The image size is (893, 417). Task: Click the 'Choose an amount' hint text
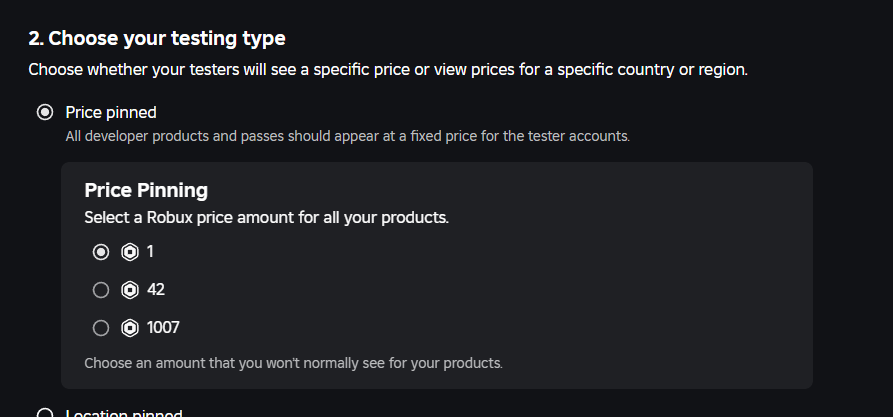(293, 363)
